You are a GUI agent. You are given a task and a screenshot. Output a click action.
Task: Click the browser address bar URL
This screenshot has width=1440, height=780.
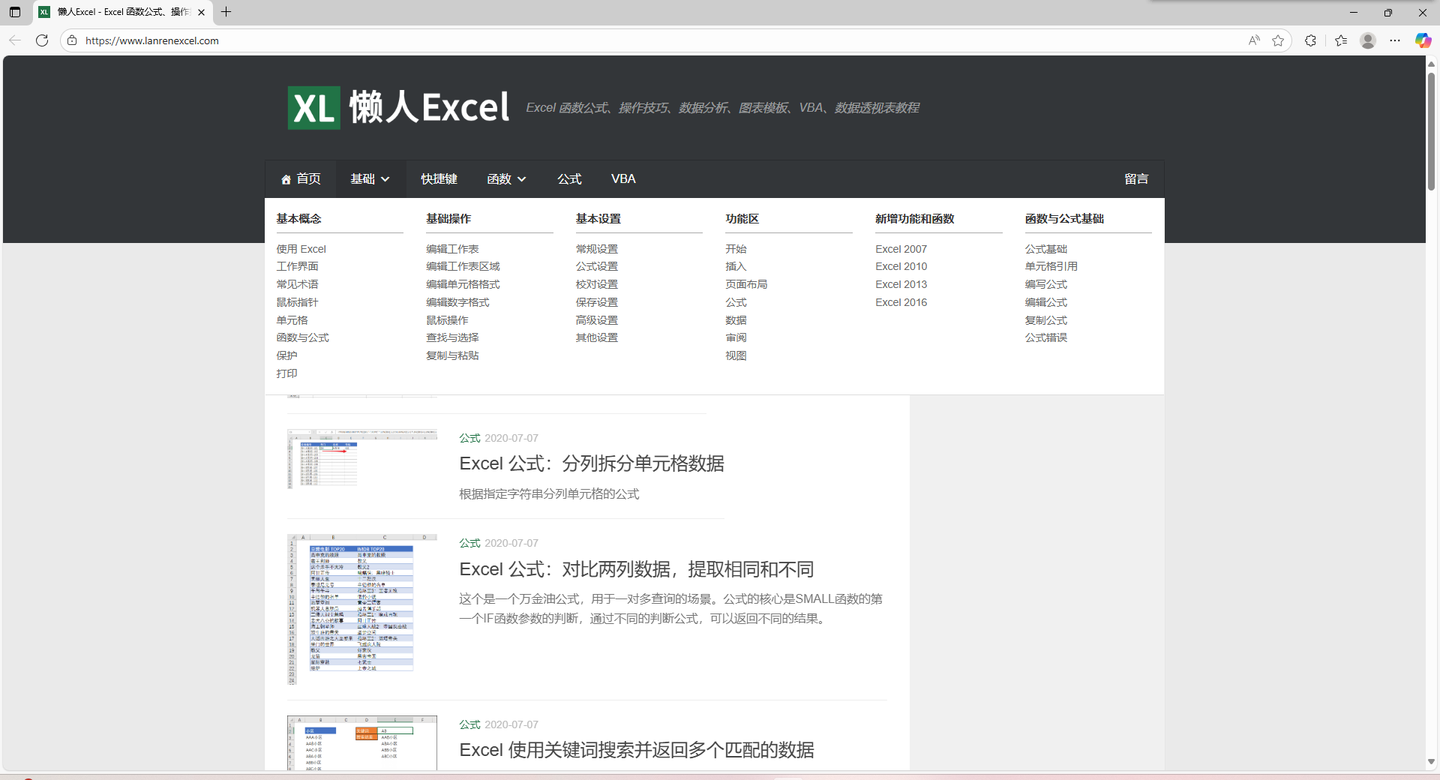[152, 41]
